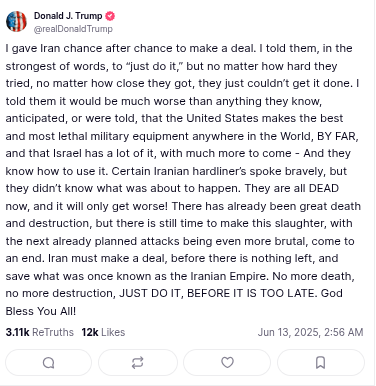Click the phrase "Iranian Empire" in the post
The image size is (376, 386).
tap(229, 276)
